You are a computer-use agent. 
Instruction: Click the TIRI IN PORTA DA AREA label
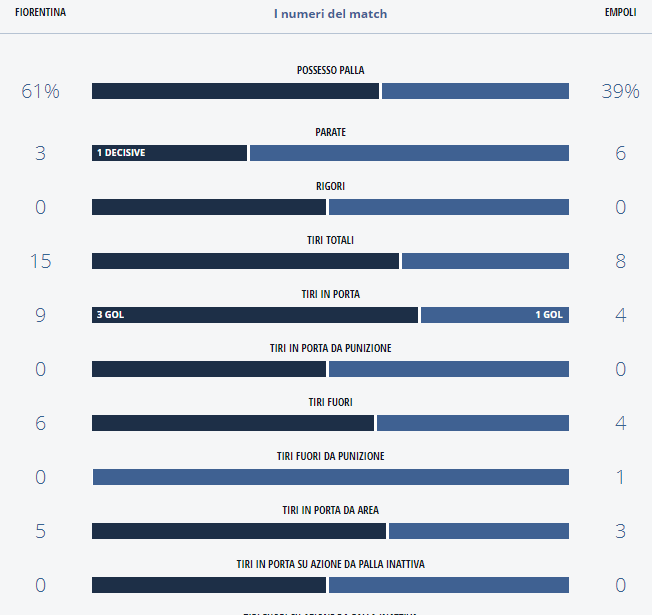[330, 510]
